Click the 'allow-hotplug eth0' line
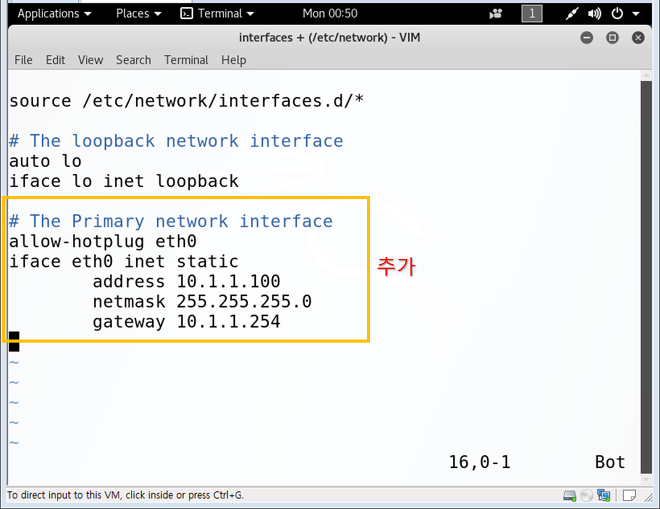Viewport: 660px width, 509px height. tap(103, 242)
